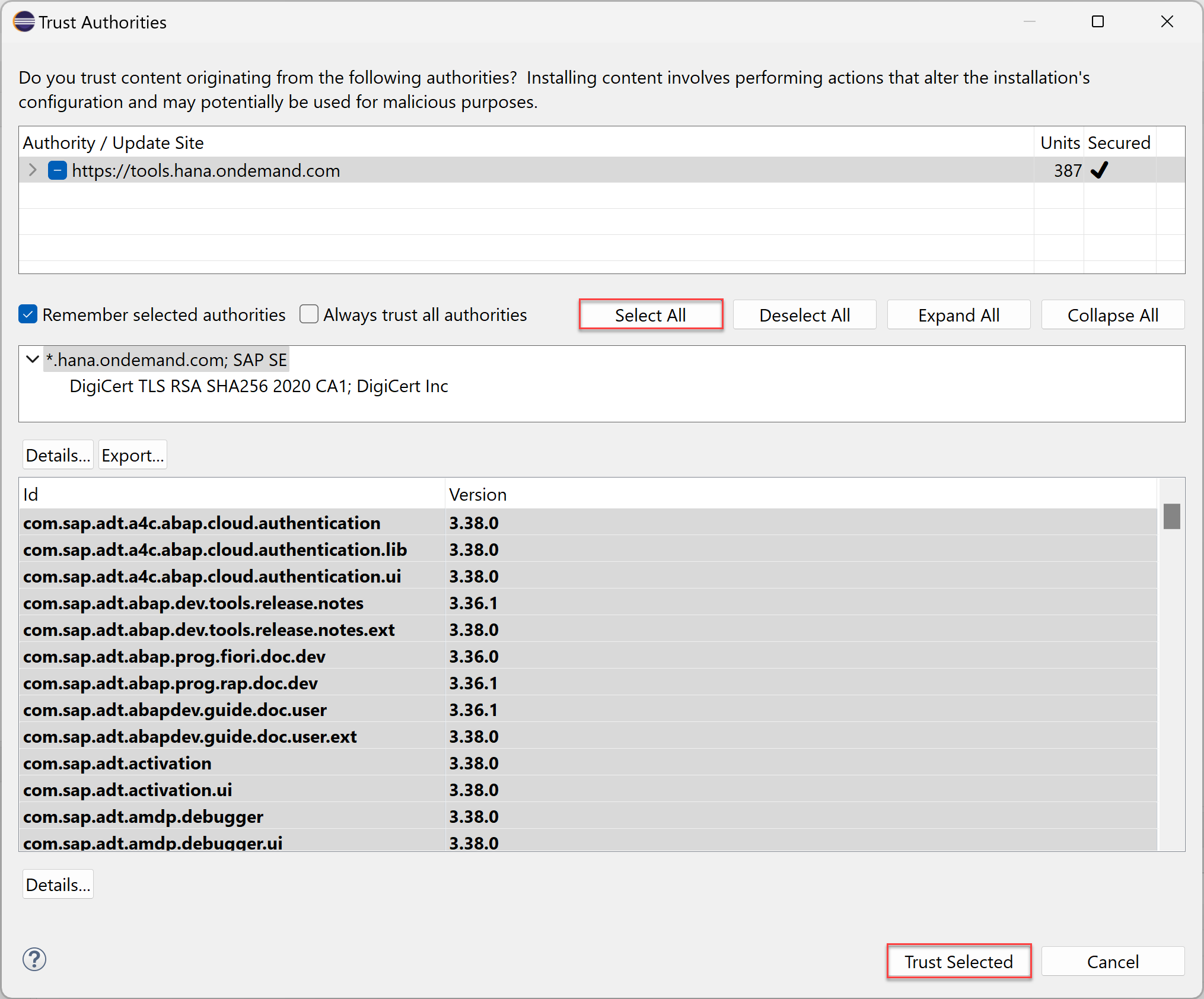Screen dimensions: 1204x999
Task: Close the Trust Authorities dialog
Action: coord(1167,22)
